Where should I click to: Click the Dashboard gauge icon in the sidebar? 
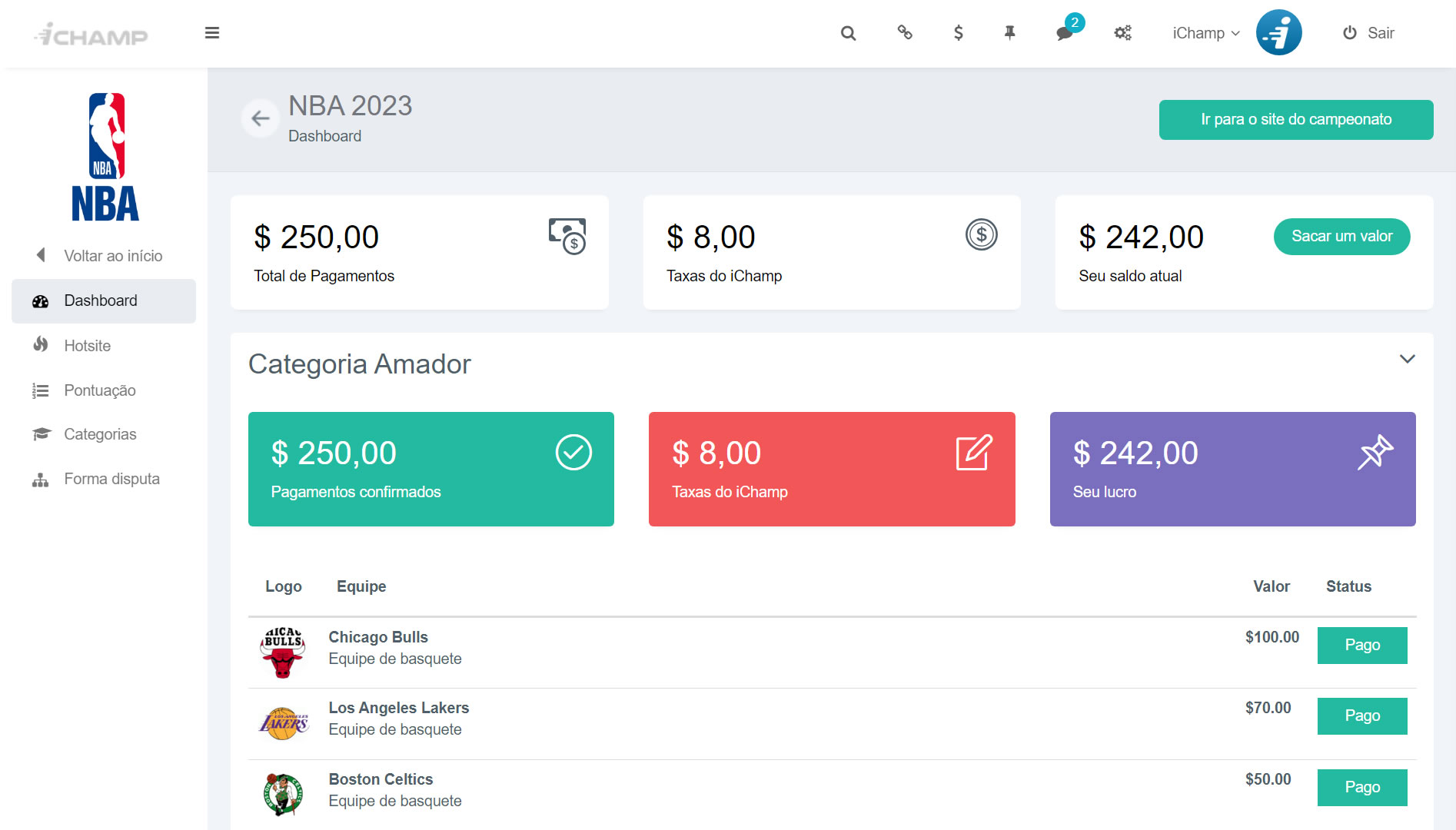click(40, 301)
